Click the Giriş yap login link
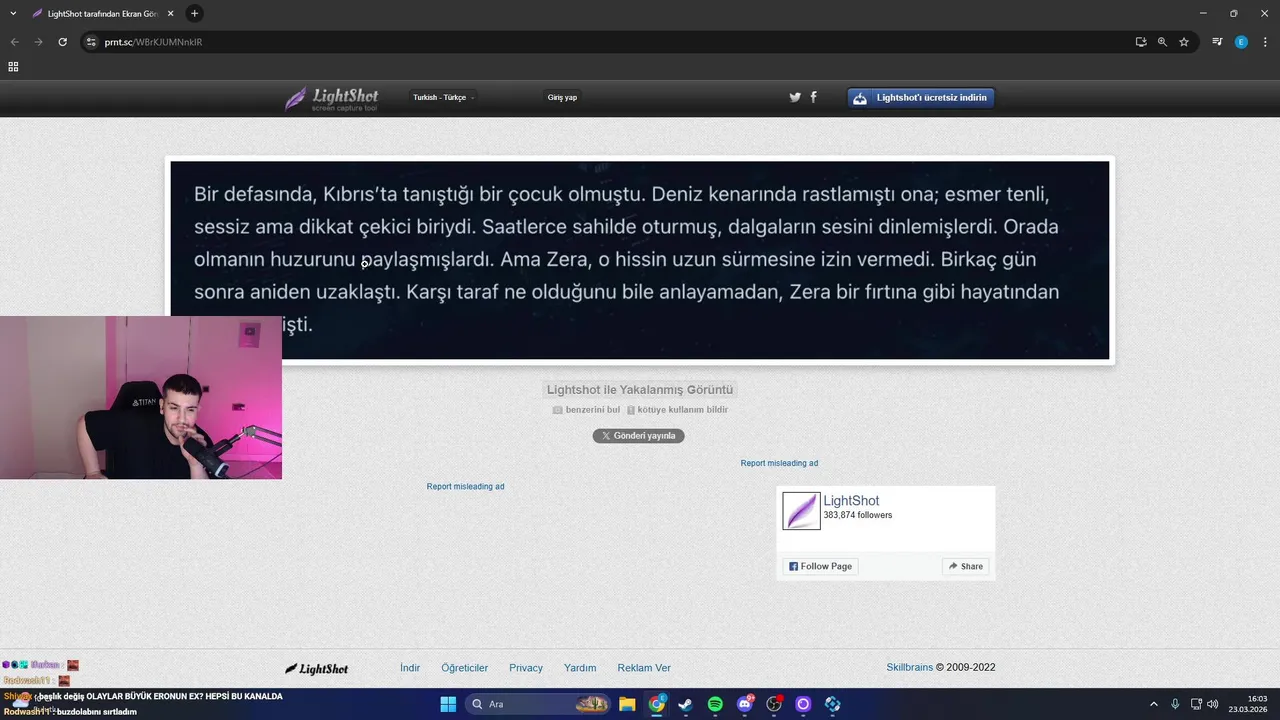 tap(562, 97)
